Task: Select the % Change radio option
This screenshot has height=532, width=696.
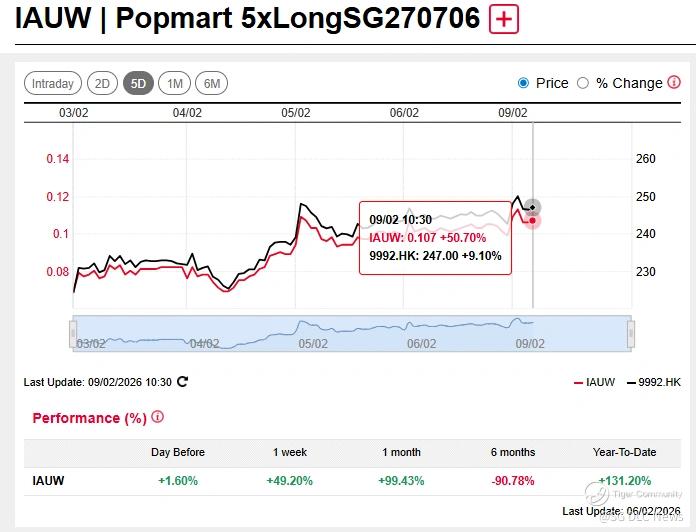Action: tap(582, 83)
